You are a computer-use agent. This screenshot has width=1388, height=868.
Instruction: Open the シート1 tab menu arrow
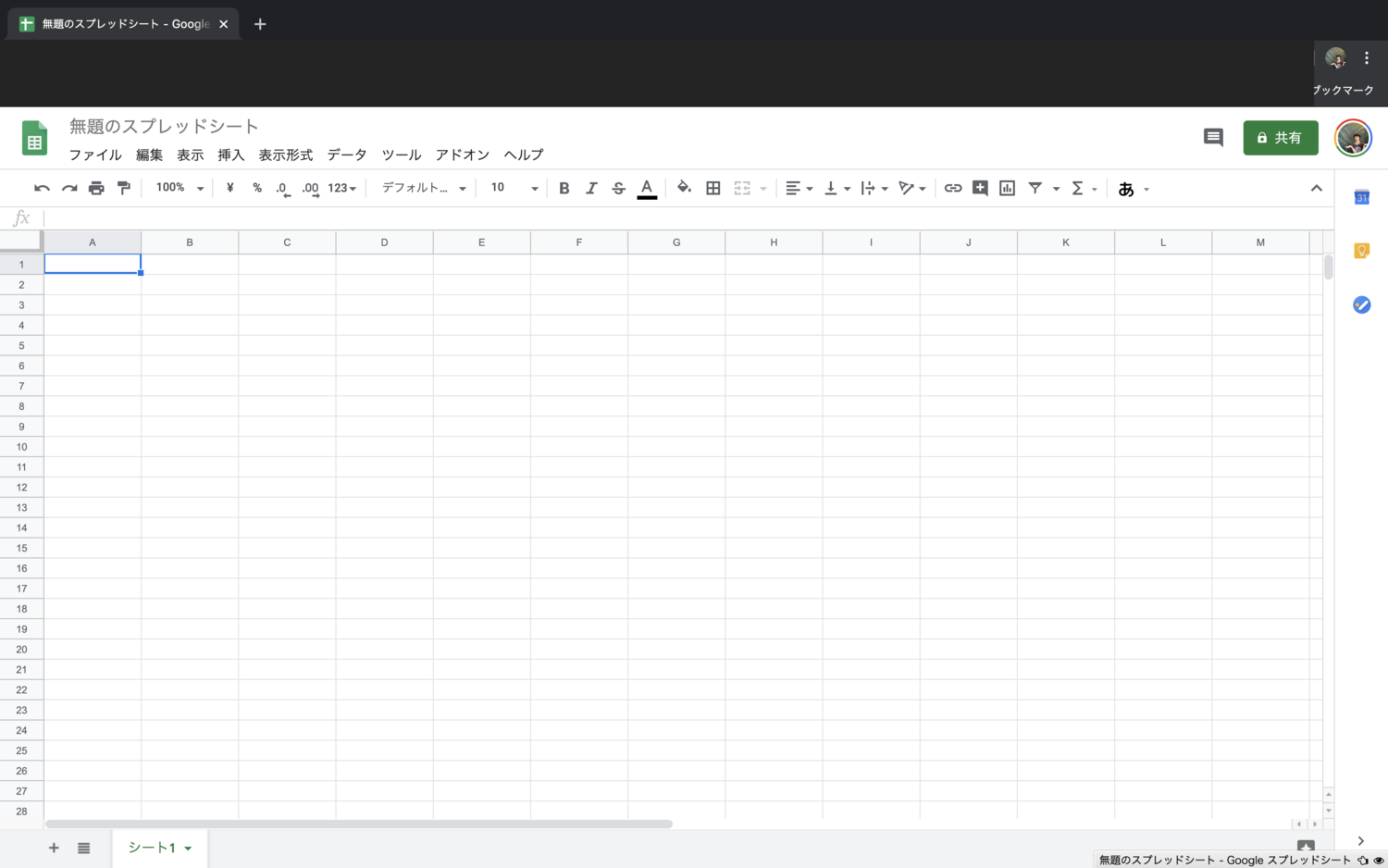pos(188,849)
